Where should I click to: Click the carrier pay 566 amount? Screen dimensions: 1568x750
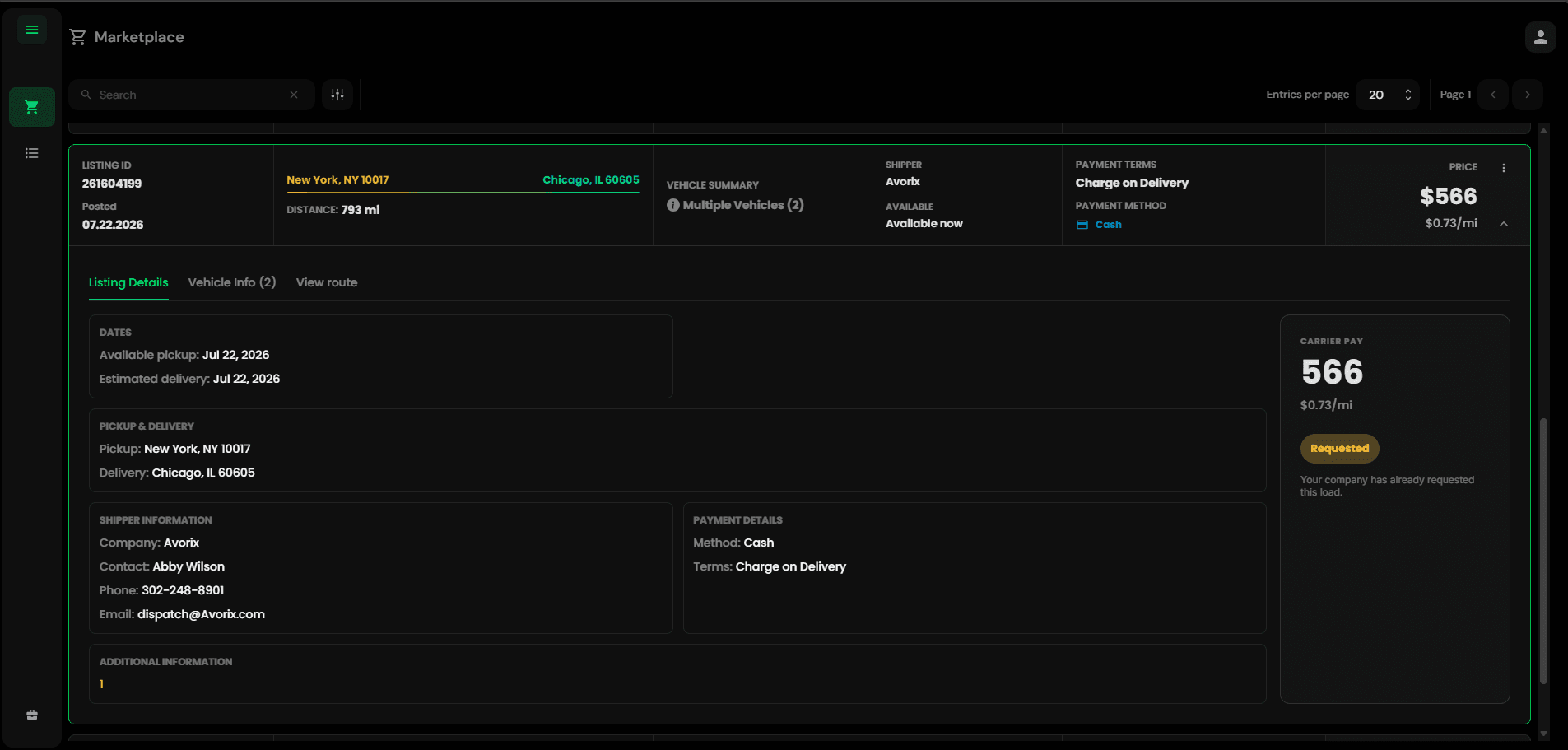pos(1332,372)
